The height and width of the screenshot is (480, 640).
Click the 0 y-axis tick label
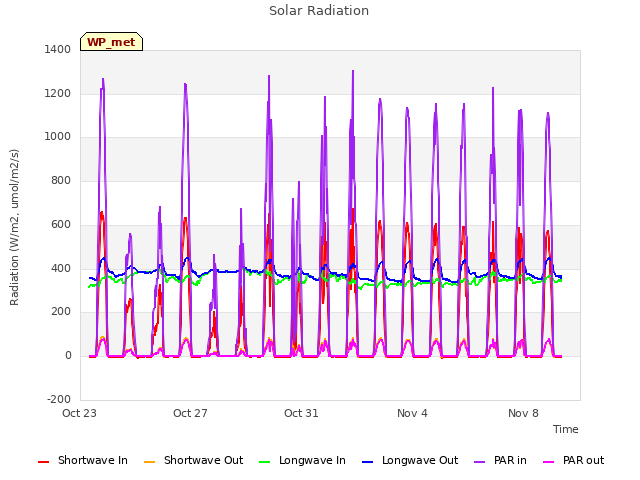68,356
